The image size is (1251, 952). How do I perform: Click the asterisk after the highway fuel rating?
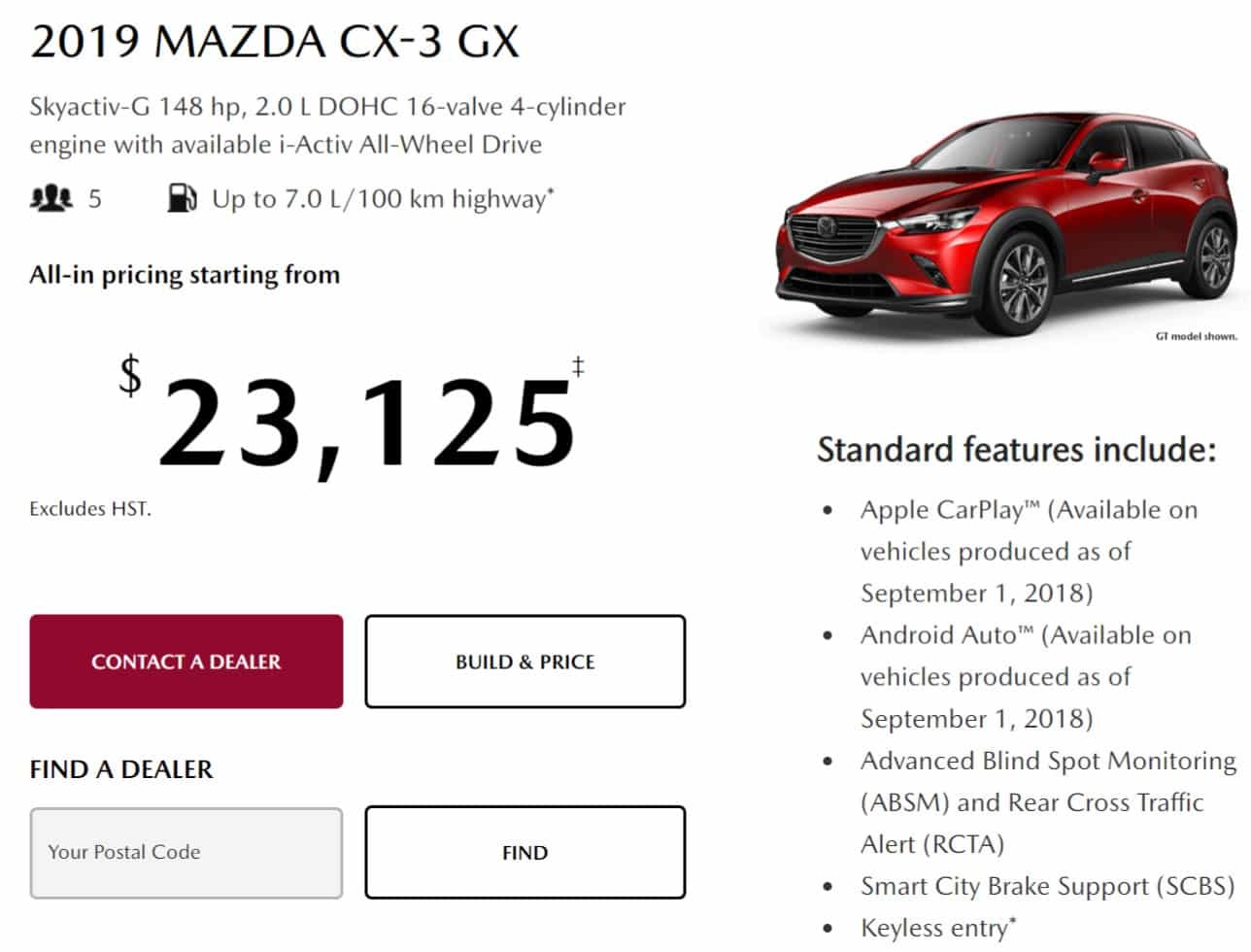[551, 190]
